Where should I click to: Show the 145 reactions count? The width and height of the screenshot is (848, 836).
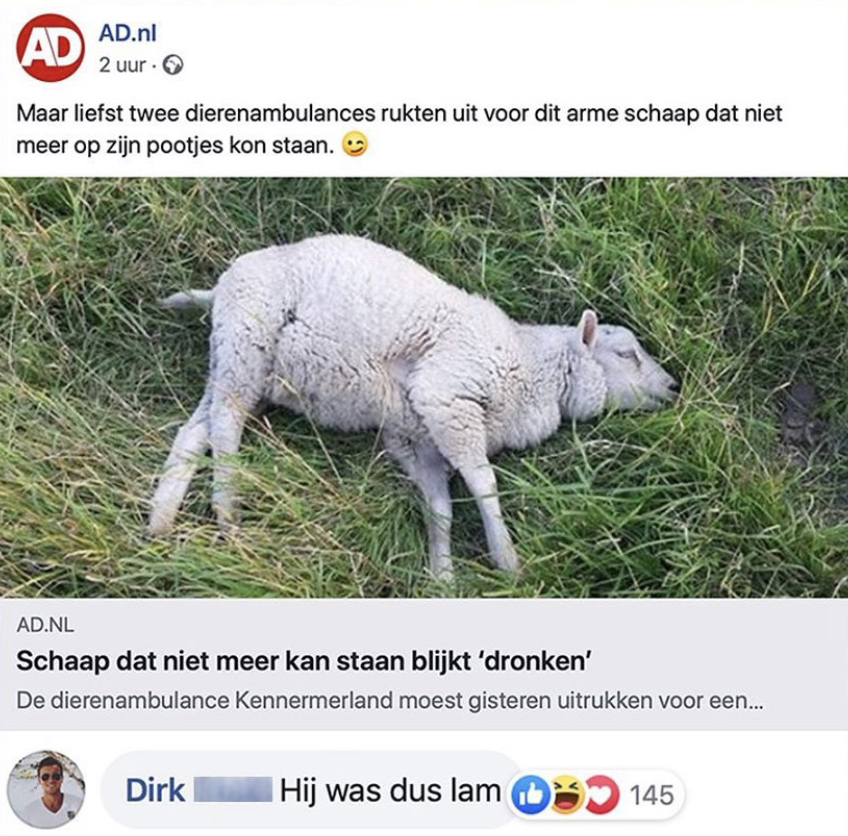click(652, 795)
